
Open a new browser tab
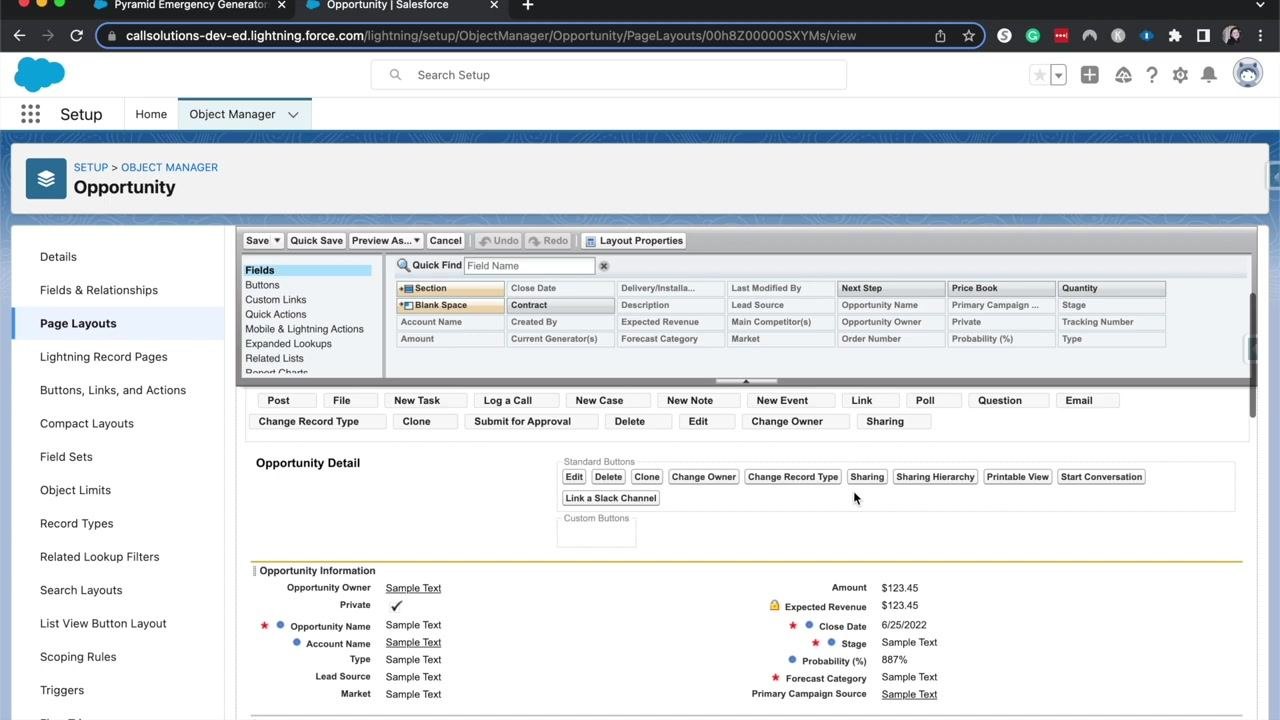(528, 5)
